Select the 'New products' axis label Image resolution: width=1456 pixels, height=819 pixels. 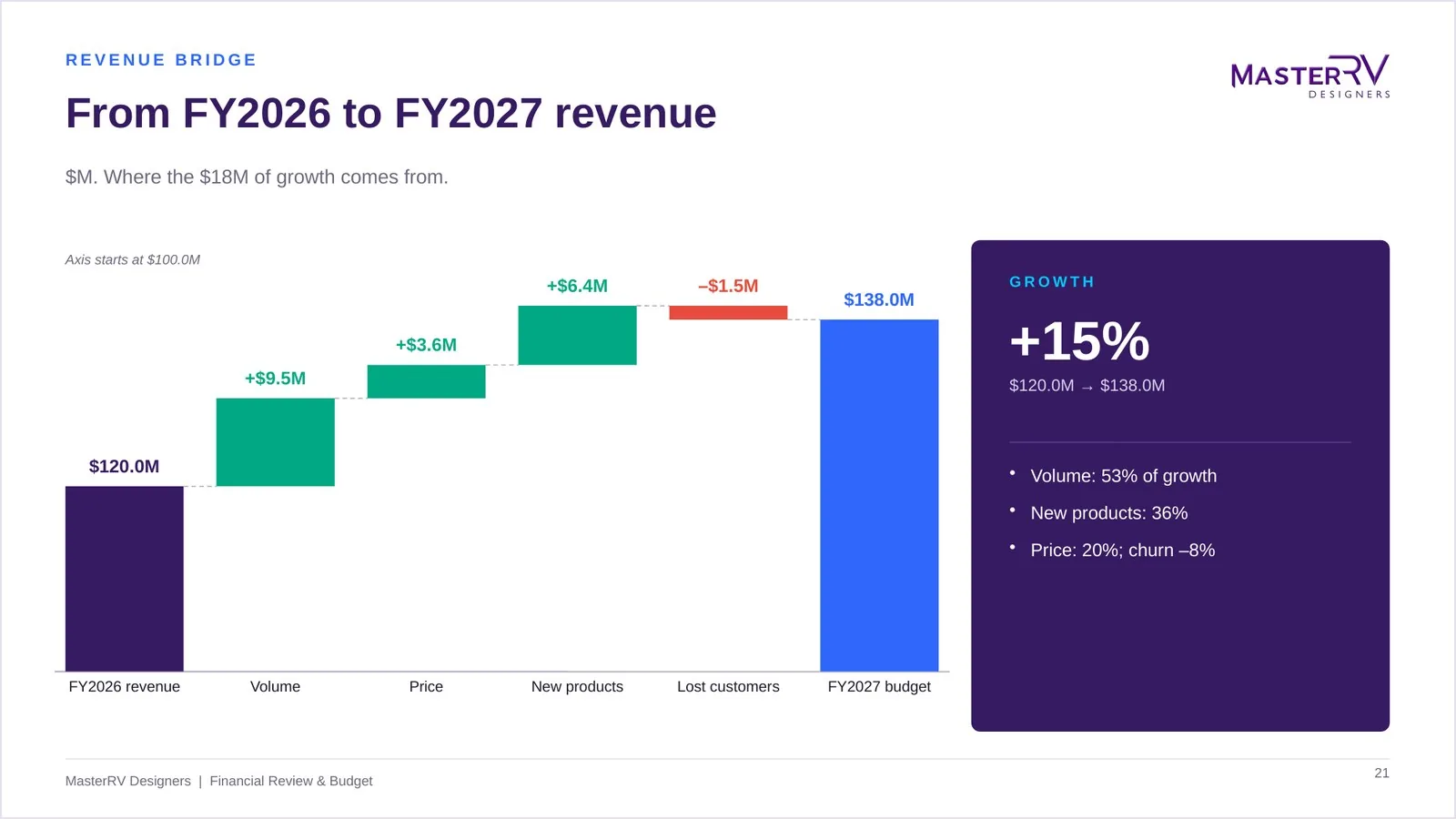click(x=578, y=687)
